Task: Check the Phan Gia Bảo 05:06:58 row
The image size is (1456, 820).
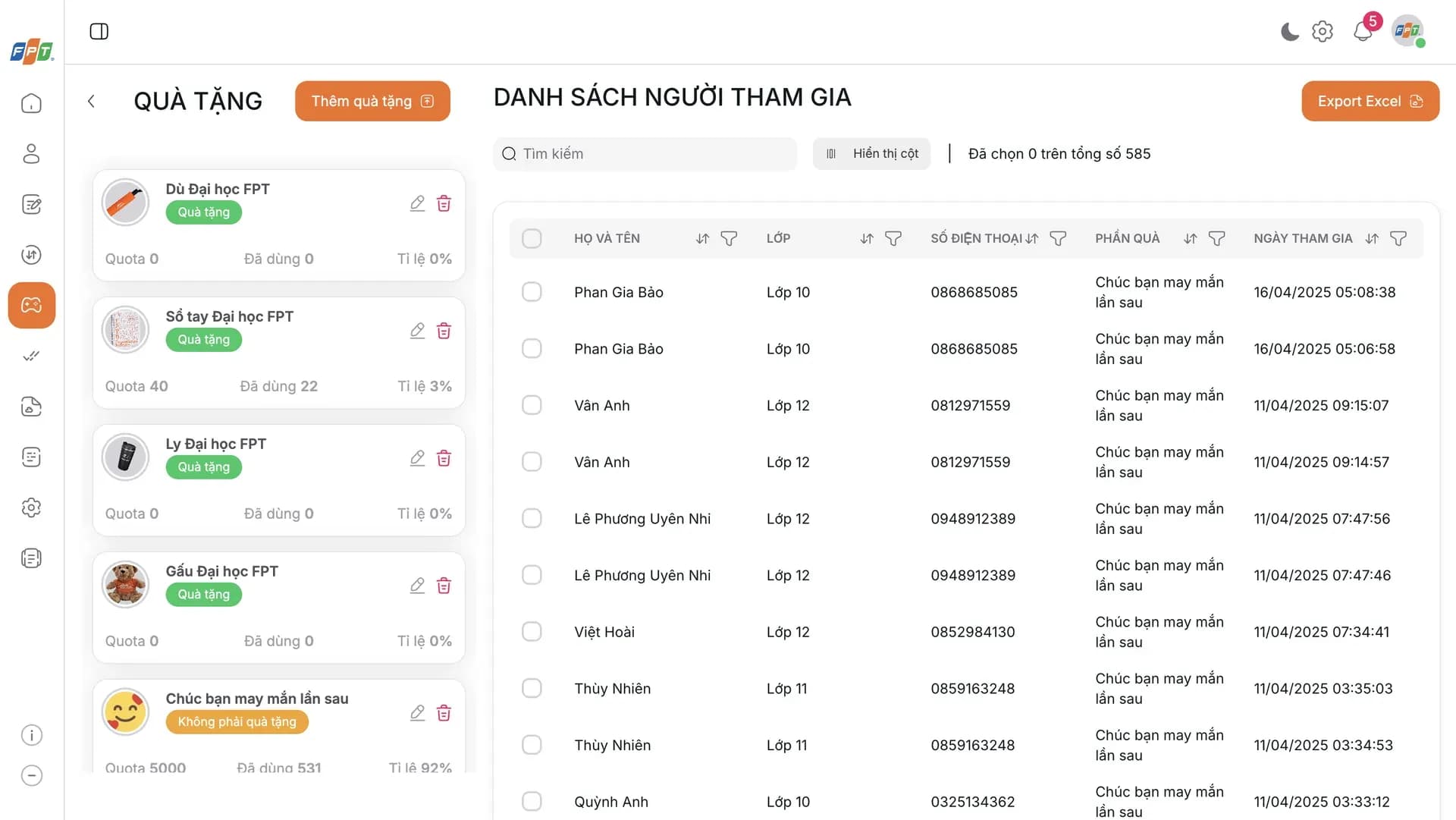Action: pos(532,349)
